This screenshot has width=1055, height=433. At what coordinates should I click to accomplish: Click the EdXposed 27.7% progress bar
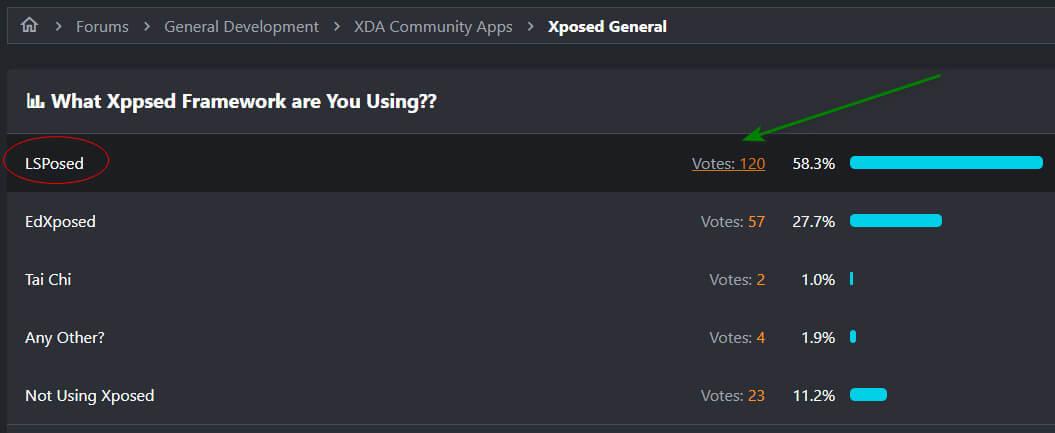[896, 221]
